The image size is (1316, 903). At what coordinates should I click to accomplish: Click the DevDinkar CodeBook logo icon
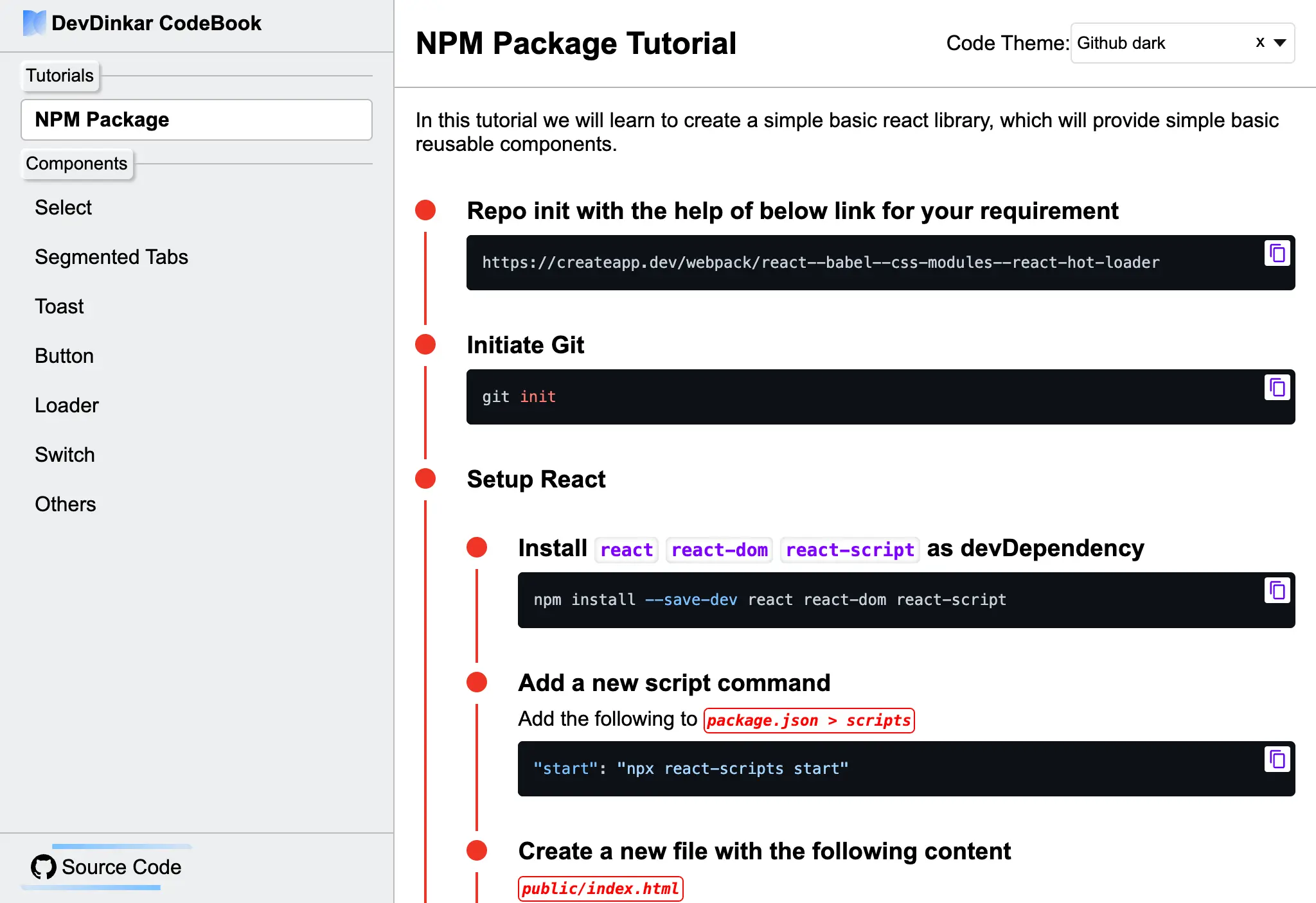pyautogui.click(x=34, y=23)
